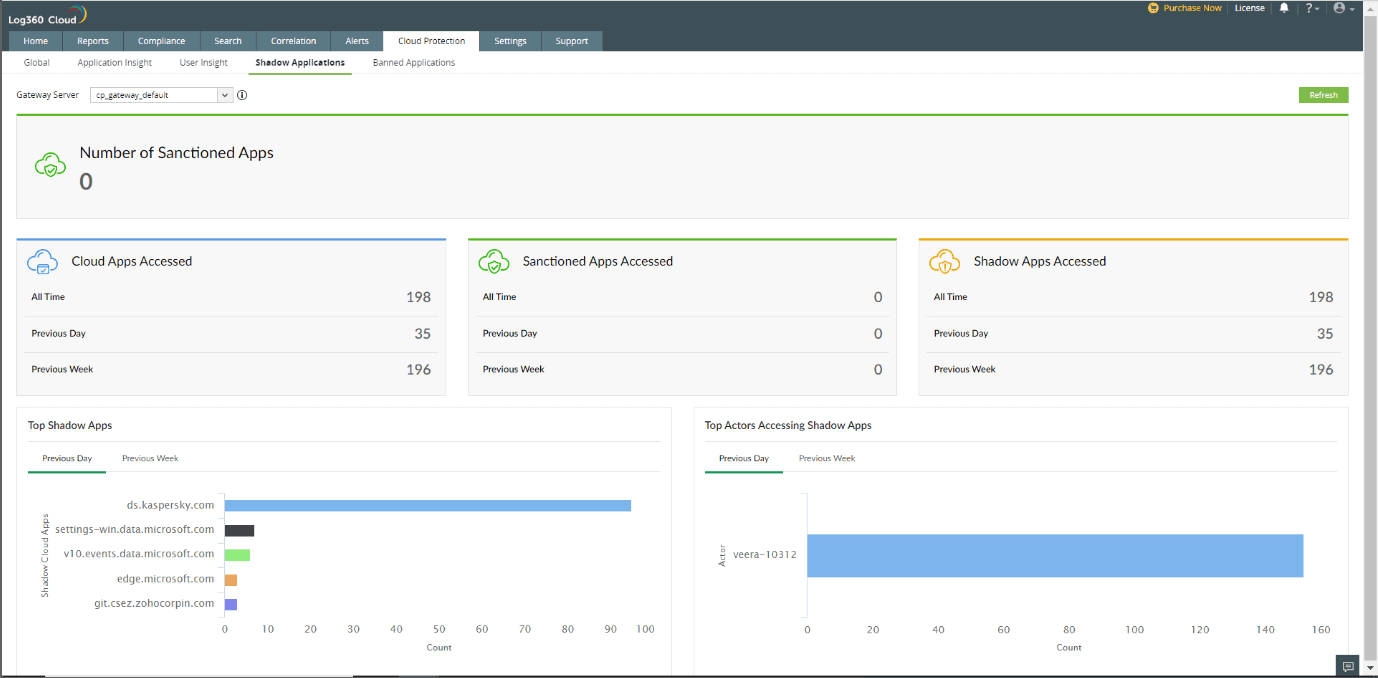Click the green Refresh button

click(1323, 95)
